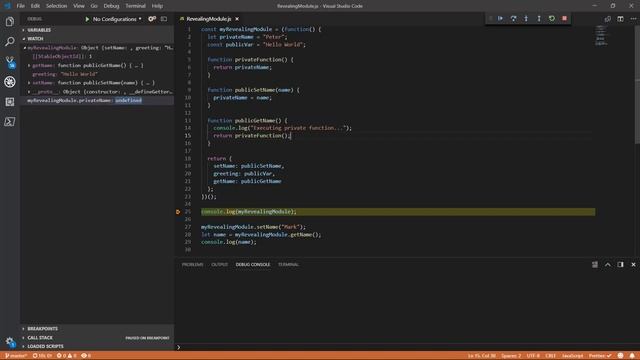
Task: Click the Spaces: 2 indentation setting
Action: click(511, 356)
